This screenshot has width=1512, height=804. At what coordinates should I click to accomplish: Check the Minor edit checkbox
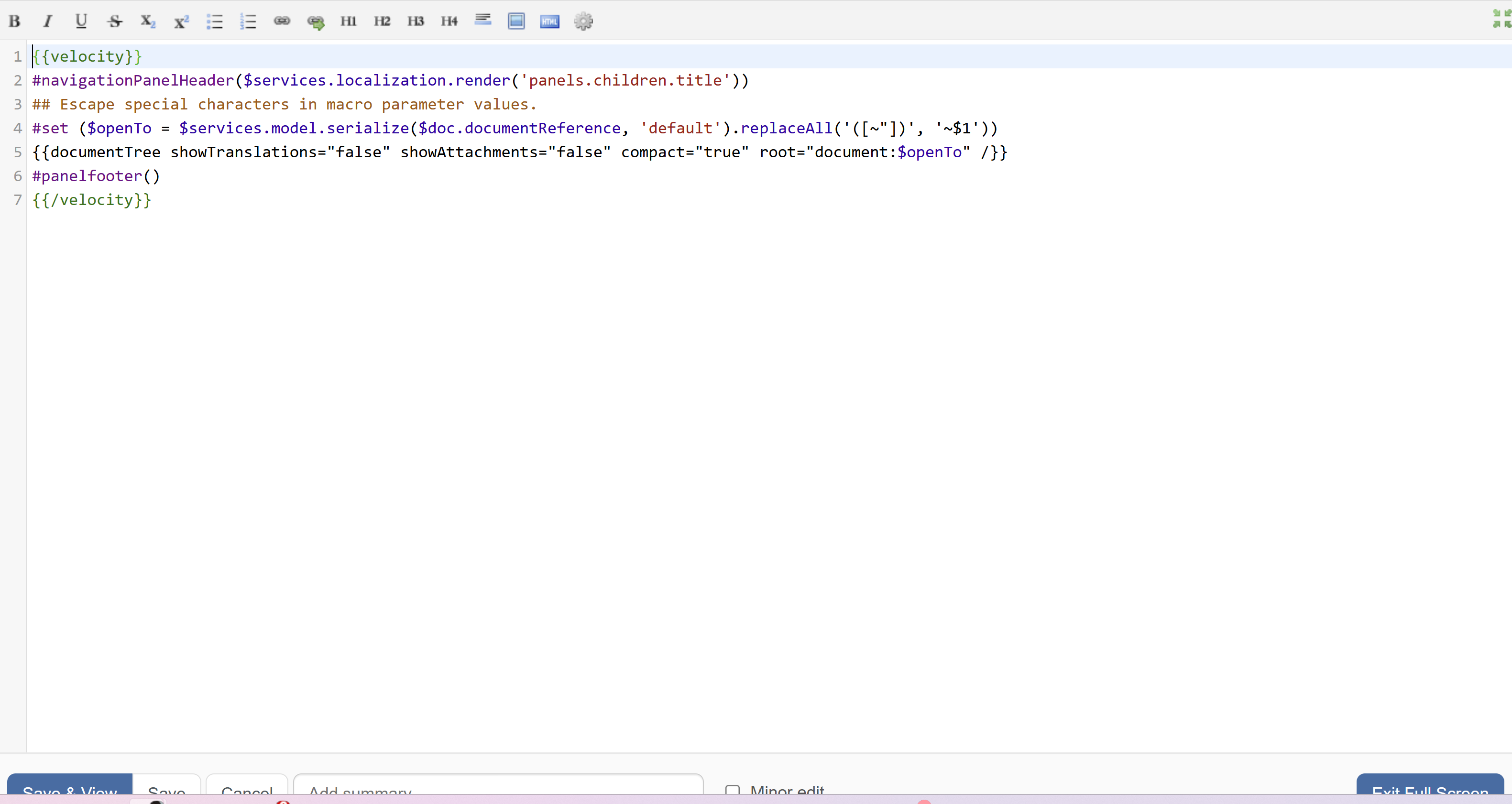(733, 790)
